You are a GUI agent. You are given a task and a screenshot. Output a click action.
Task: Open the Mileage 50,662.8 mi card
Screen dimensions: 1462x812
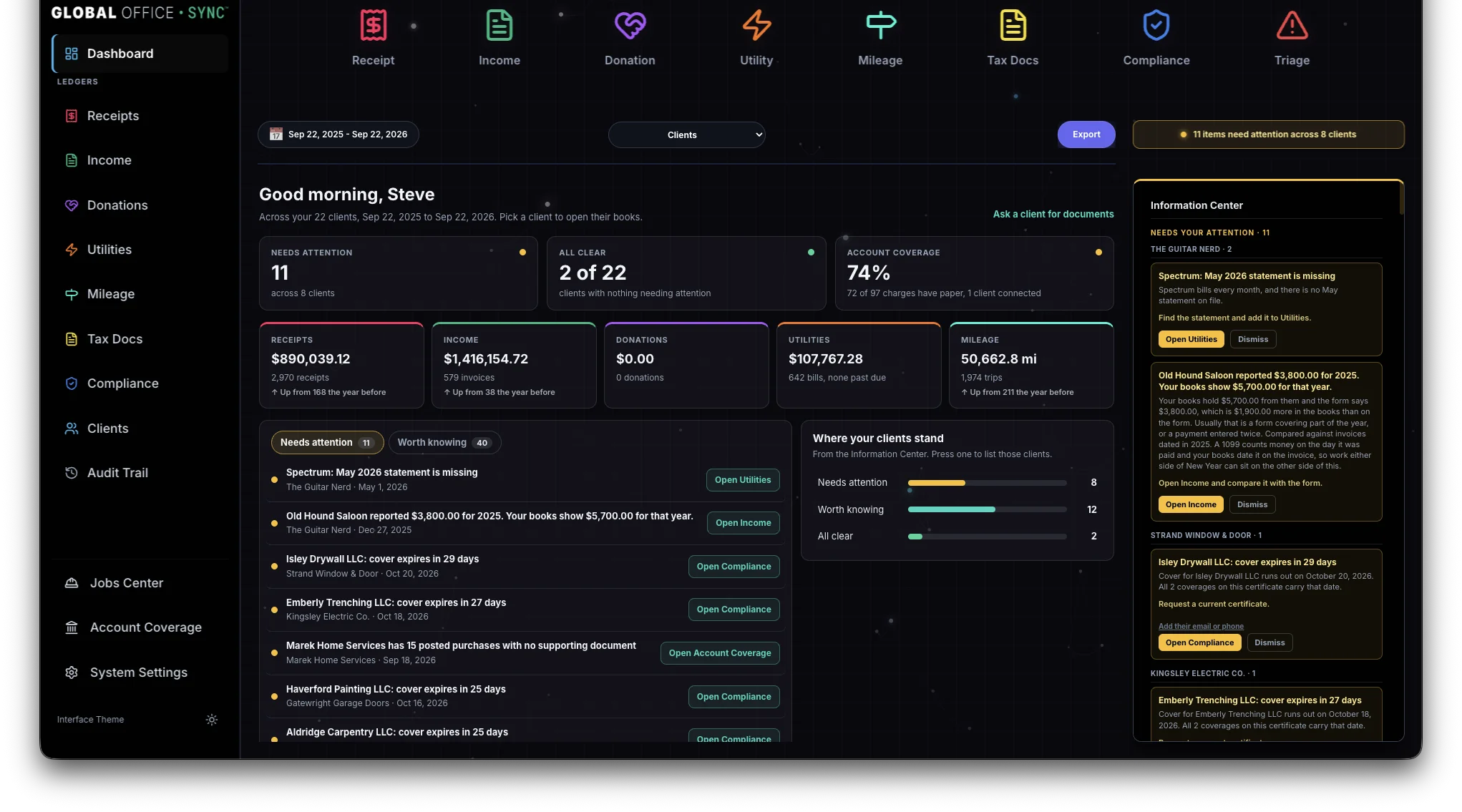pos(1030,366)
